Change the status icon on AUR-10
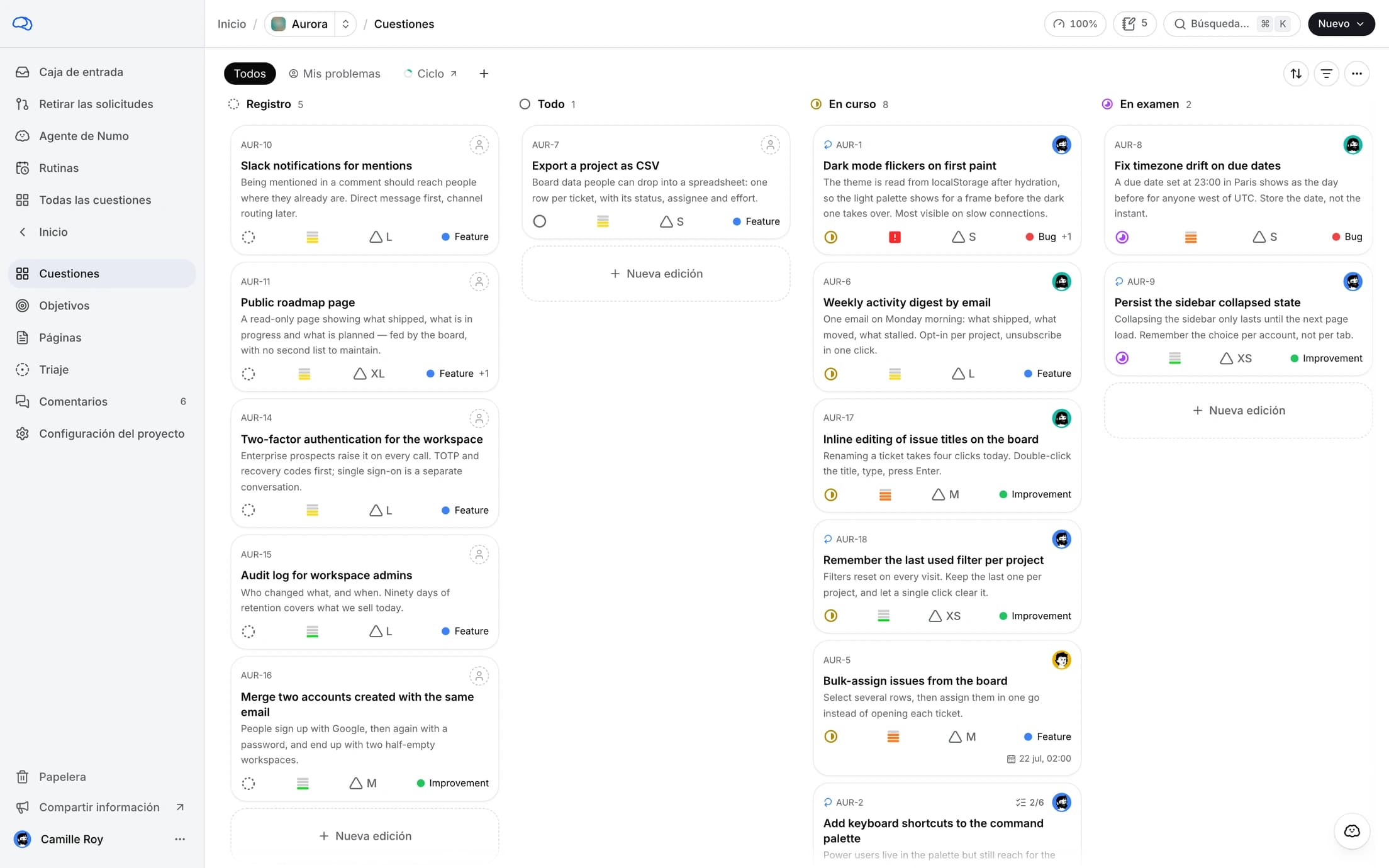1389x868 pixels. coord(248,237)
